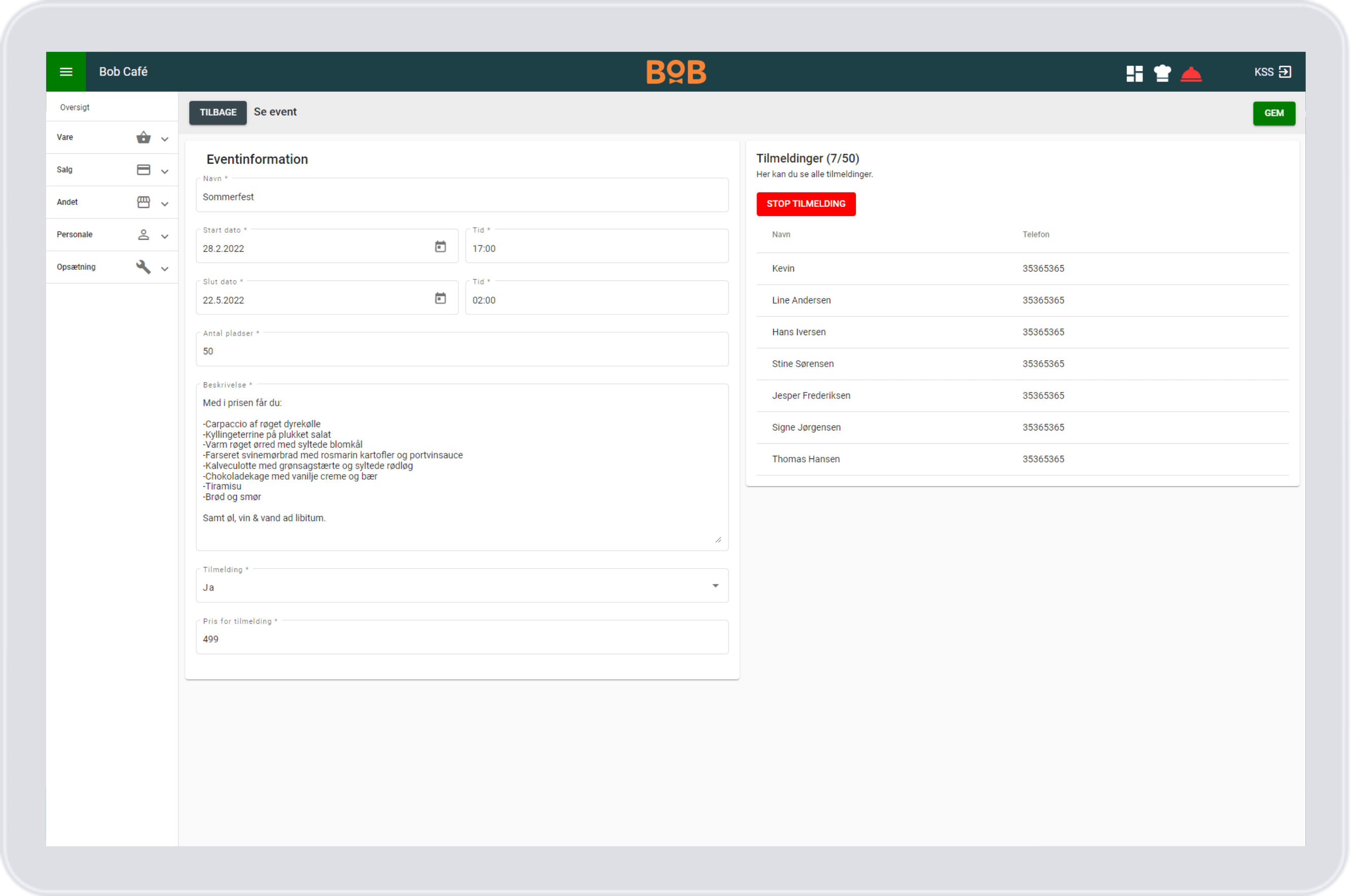Image resolution: width=1352 pixels, height=896 pixels.
Task: Select Salg in the sidebar
Action: click(112, 170)
